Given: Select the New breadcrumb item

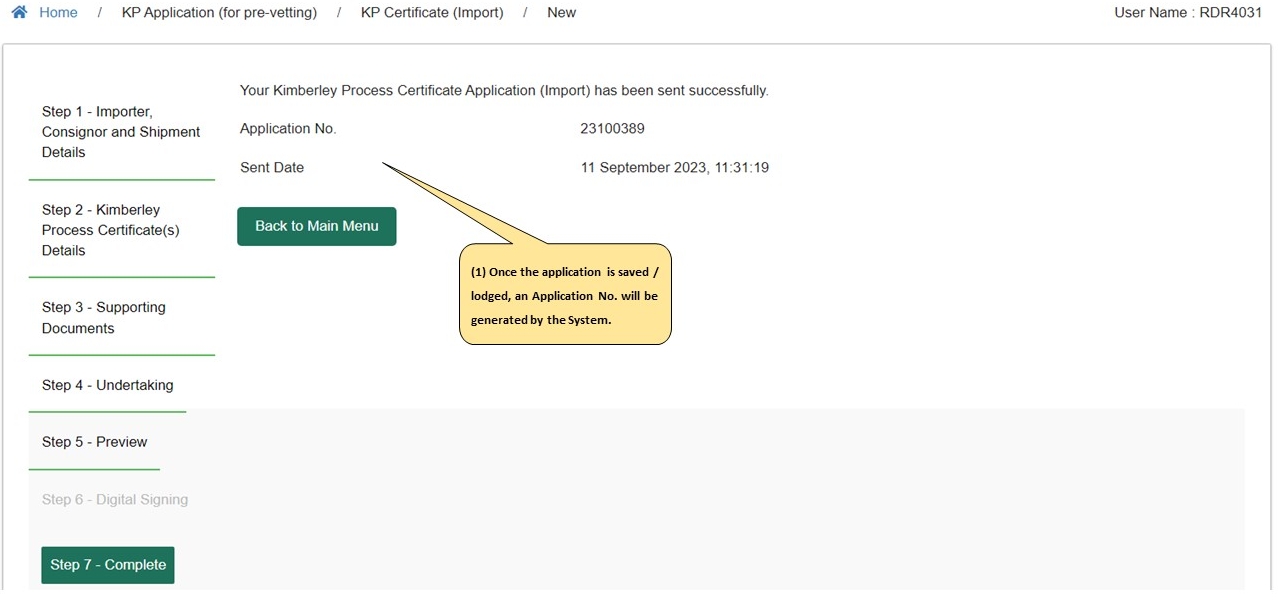Looking at the screenshot, I should 561,13.
